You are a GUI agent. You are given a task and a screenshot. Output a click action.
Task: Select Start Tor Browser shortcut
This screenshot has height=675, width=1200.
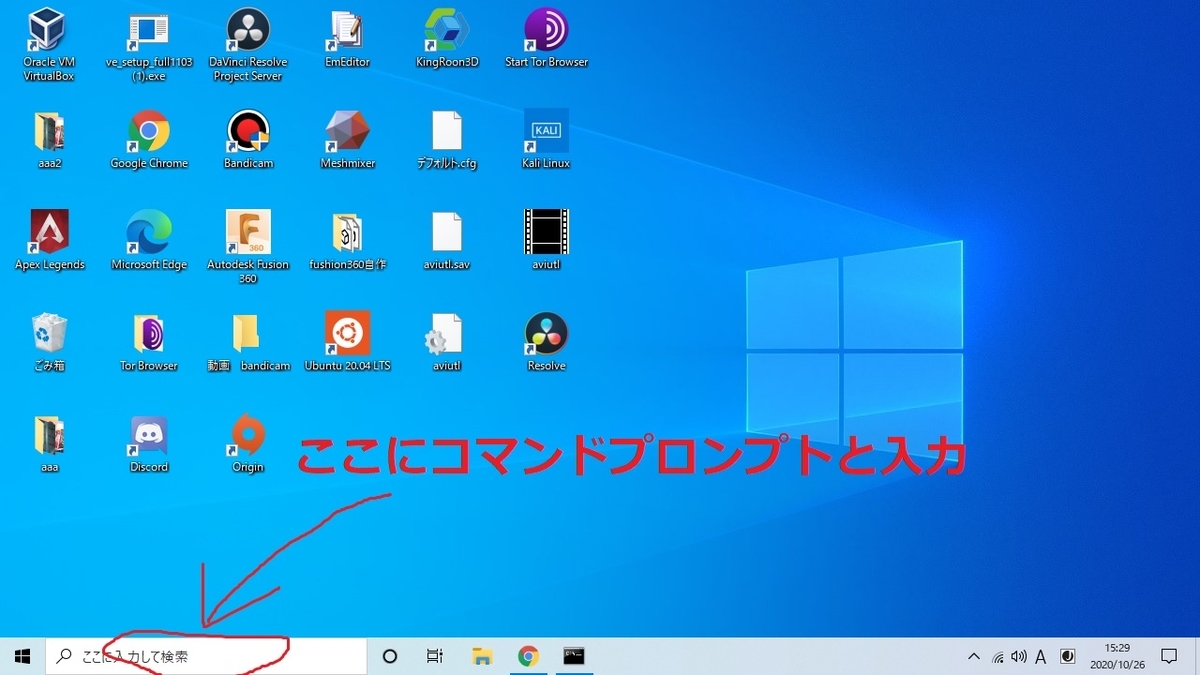[546, 40]
